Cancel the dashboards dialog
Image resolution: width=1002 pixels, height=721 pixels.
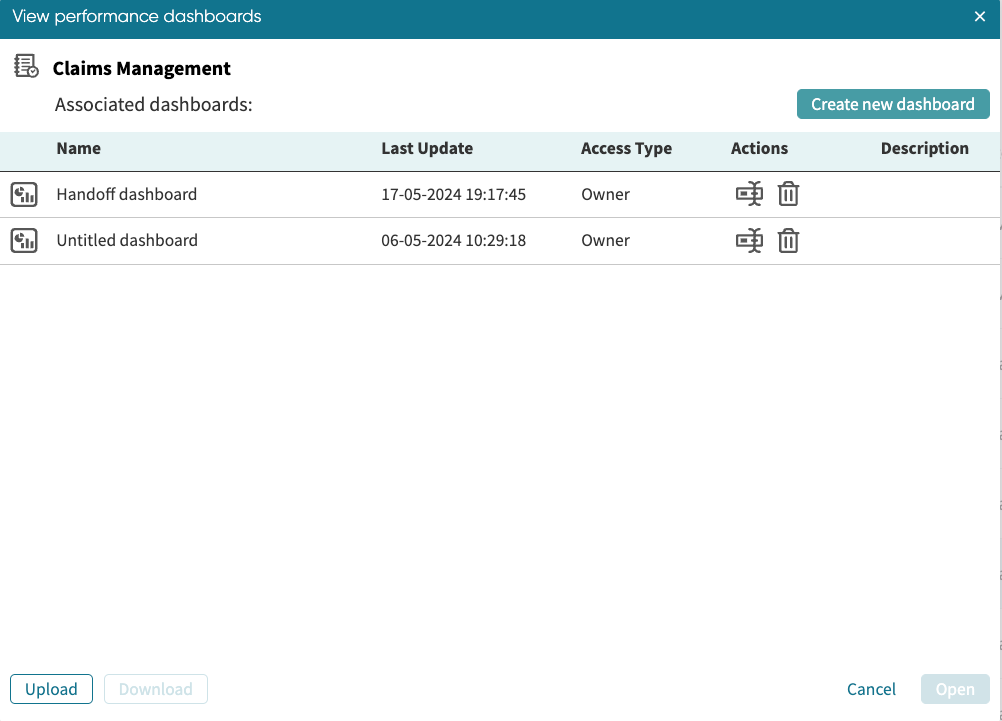click(x=871, y=689)
